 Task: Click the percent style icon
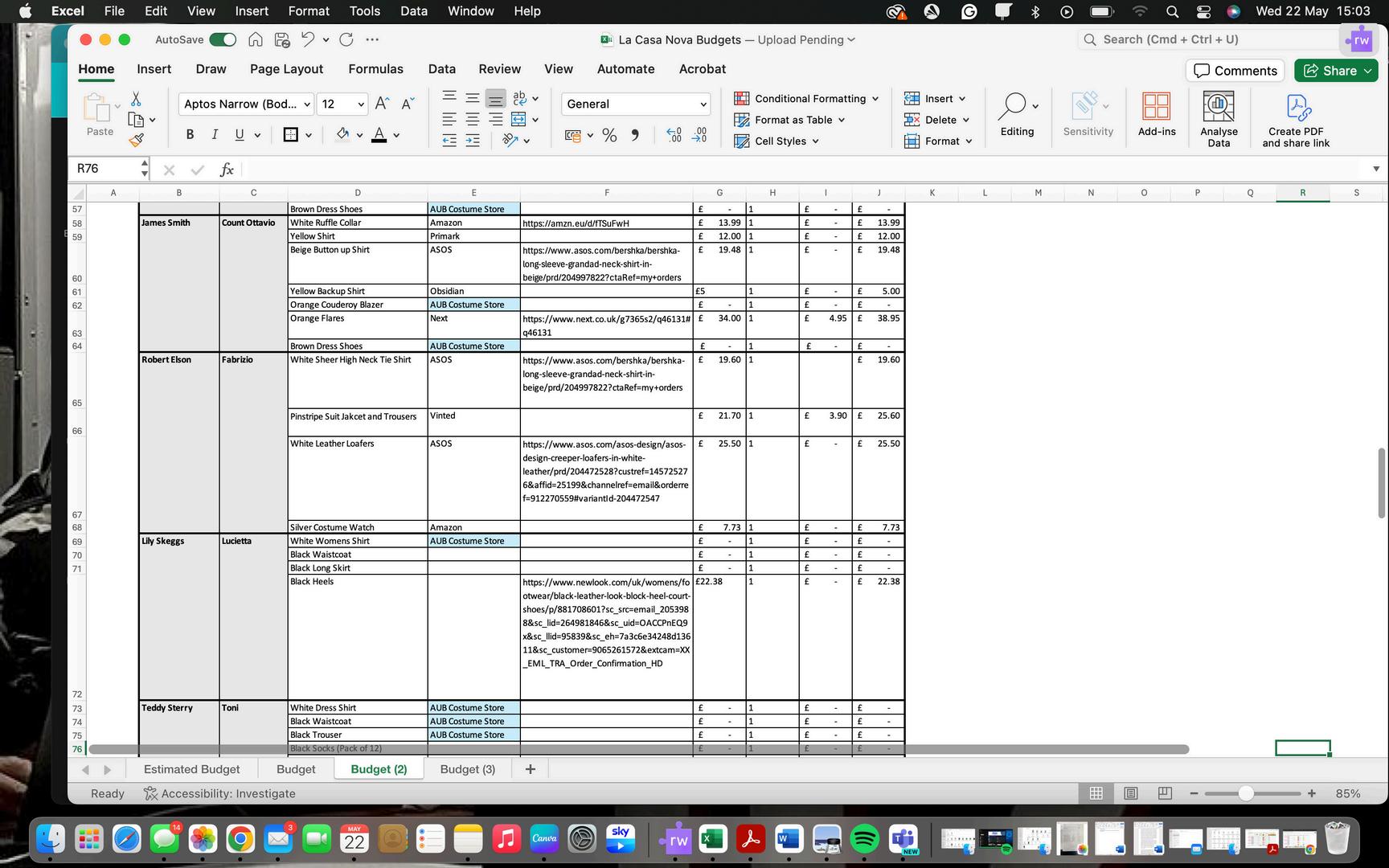609,135
